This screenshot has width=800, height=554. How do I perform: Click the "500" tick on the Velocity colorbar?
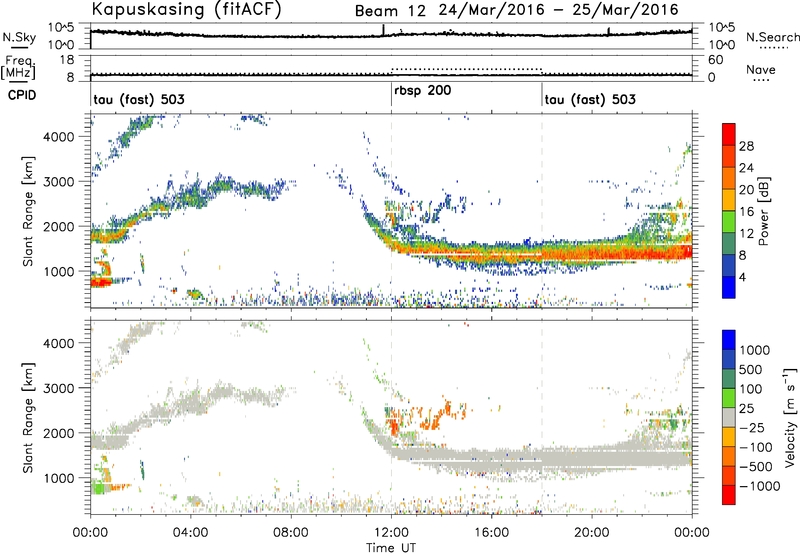[x=751, y=369]
